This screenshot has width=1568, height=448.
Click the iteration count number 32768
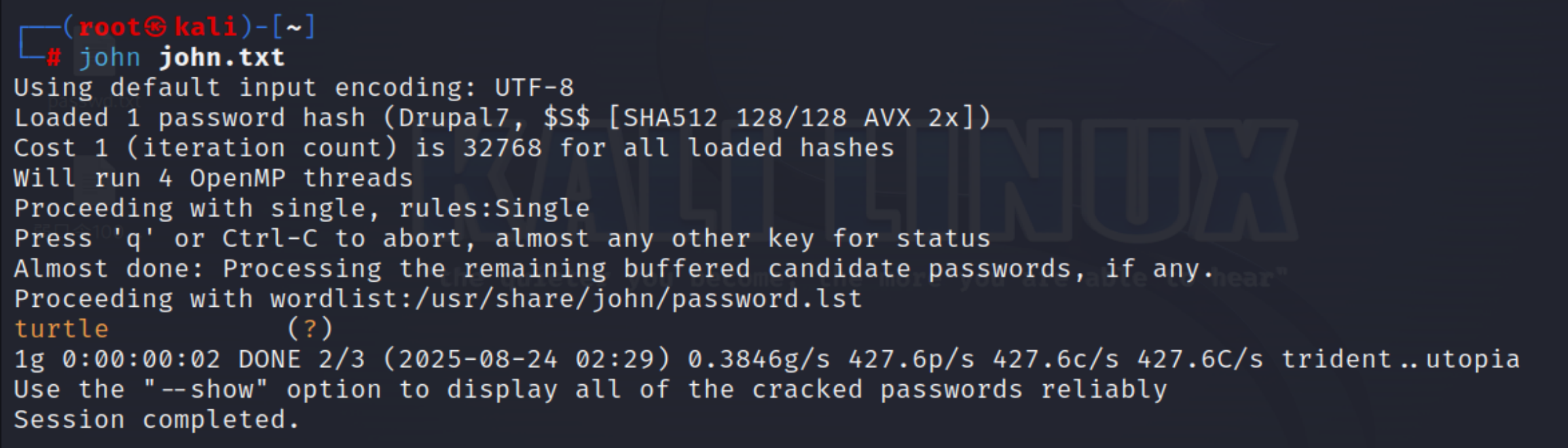(502, 148)
